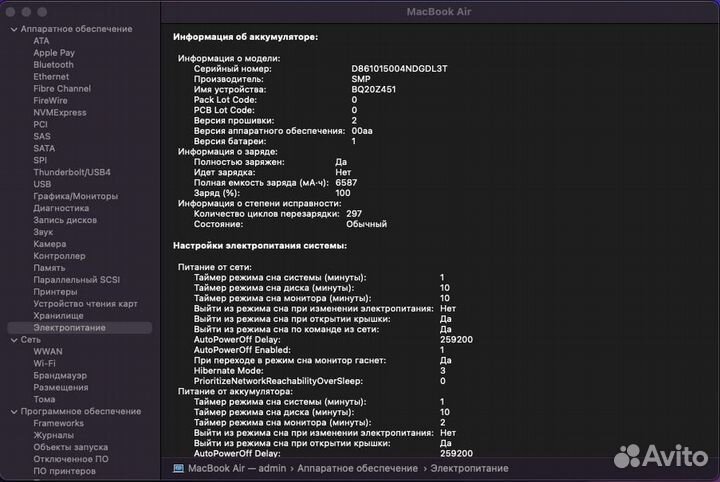Viewport: 720px width, 482px height.
Task: Open the Fibre Channel entry
Action: coord(62,89)
